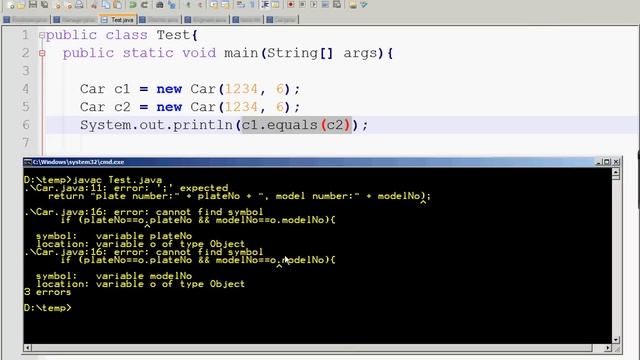Click the final D:\temp> prompt in cmd
This screenshot has width=640, height=360.
(47, 308)
